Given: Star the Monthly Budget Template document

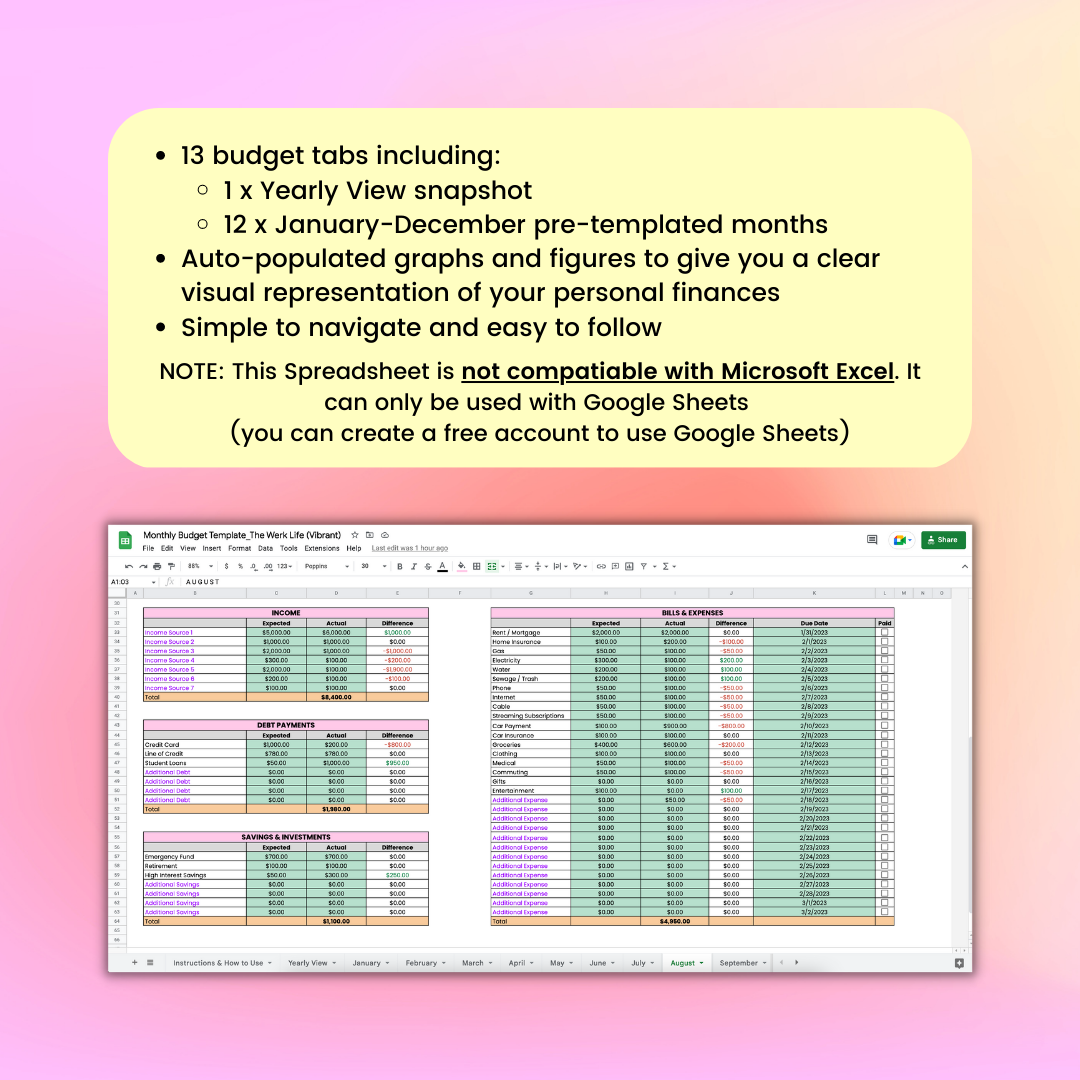Looking at the screenshot, I should pyautogui.click(x=355, y=535).
